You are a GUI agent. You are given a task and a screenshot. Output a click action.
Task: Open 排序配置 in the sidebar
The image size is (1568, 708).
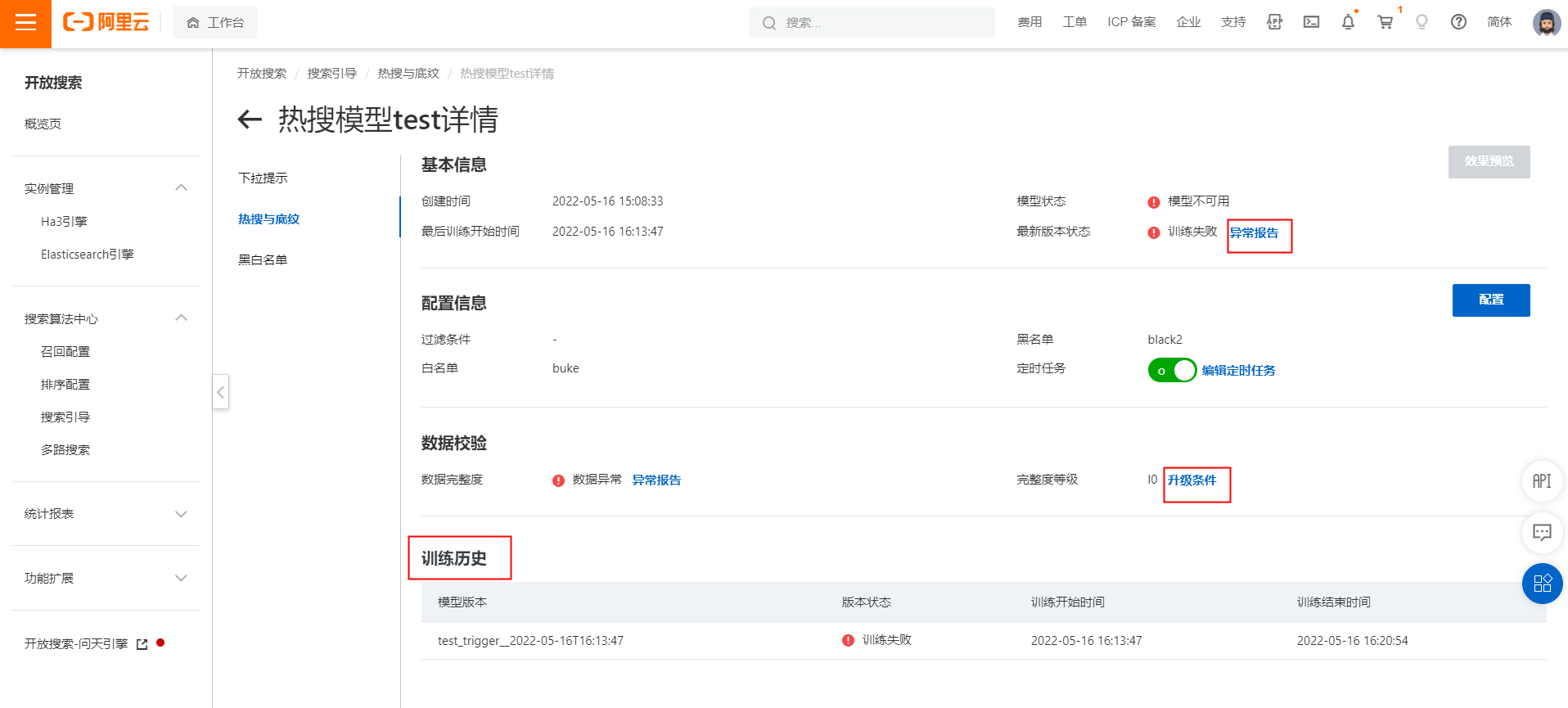tap(65, 384)
